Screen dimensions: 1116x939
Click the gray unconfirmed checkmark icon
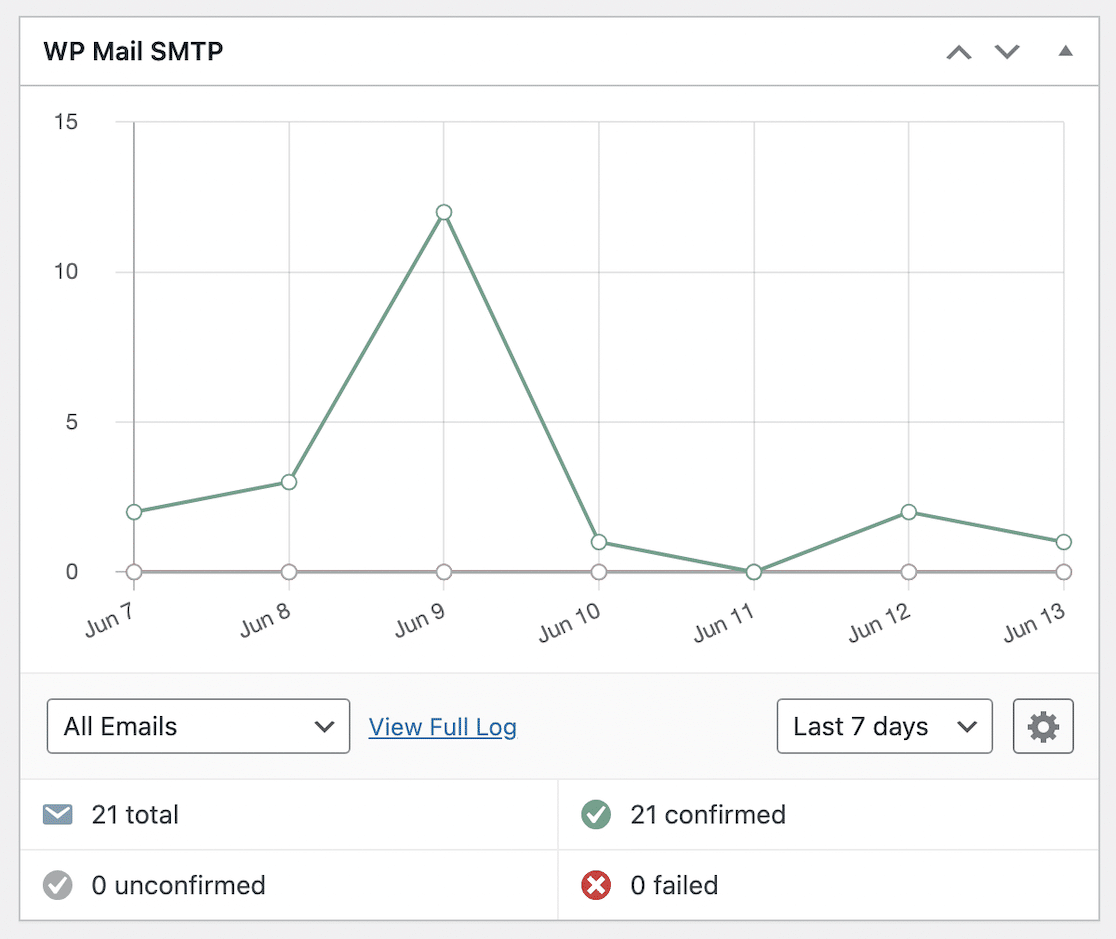[58, 885]
